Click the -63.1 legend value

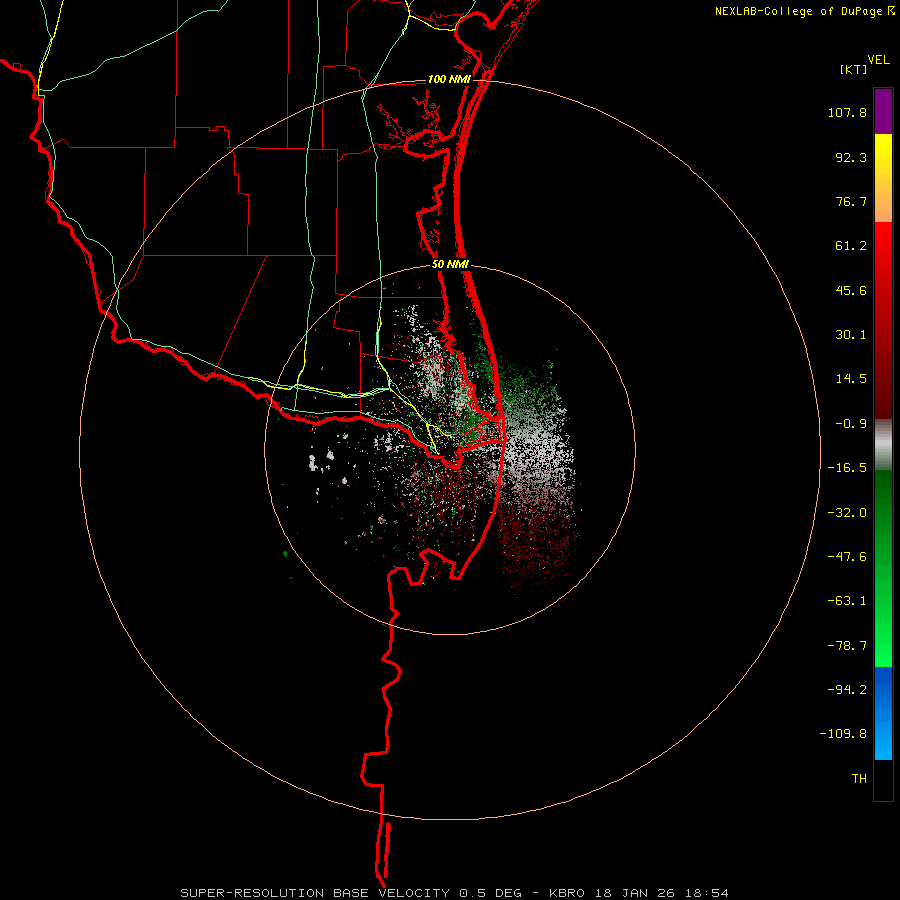(x=847, y=601)
